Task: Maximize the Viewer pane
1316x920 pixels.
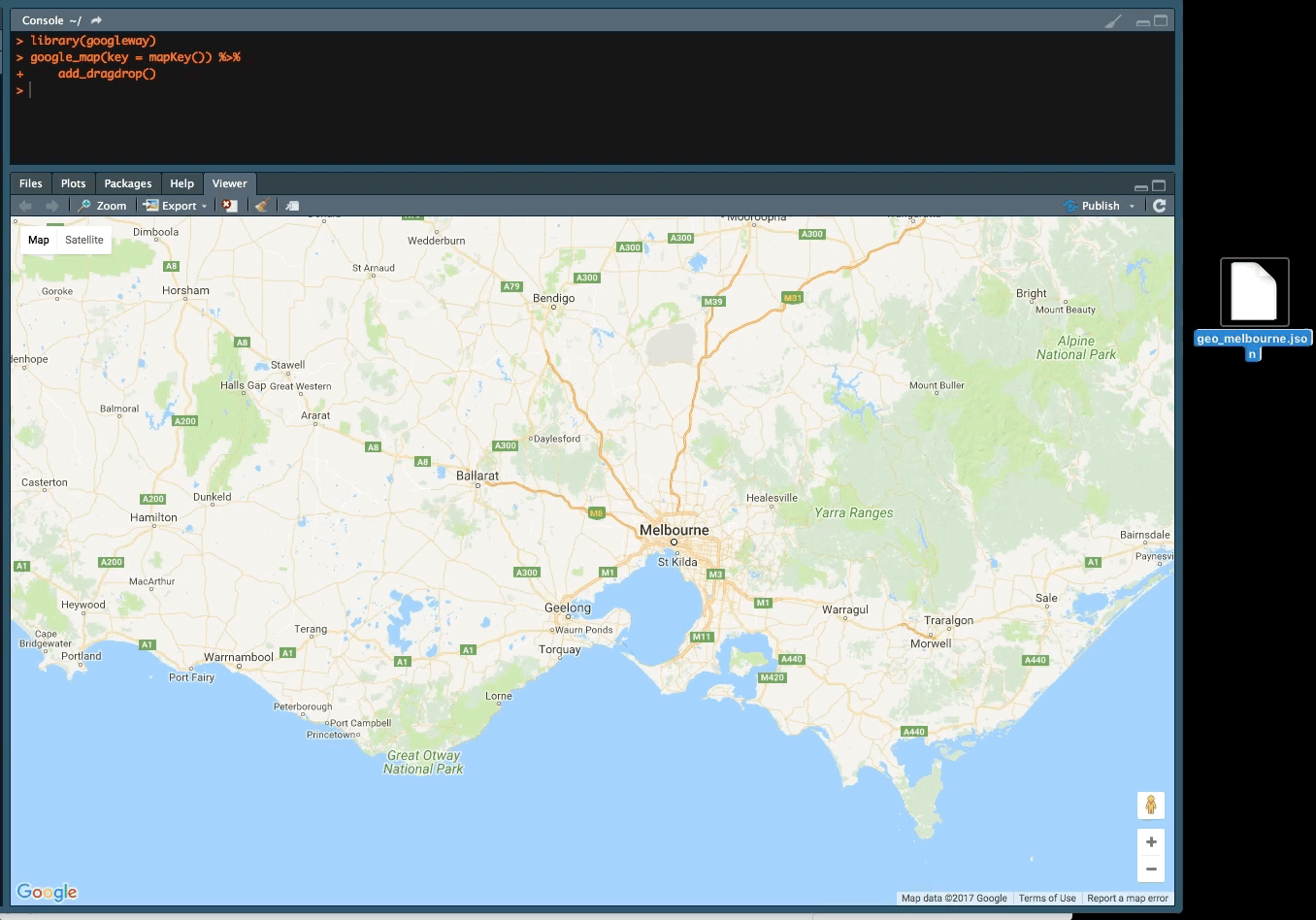Action: pyautogui.click(x=1159, y=184)
